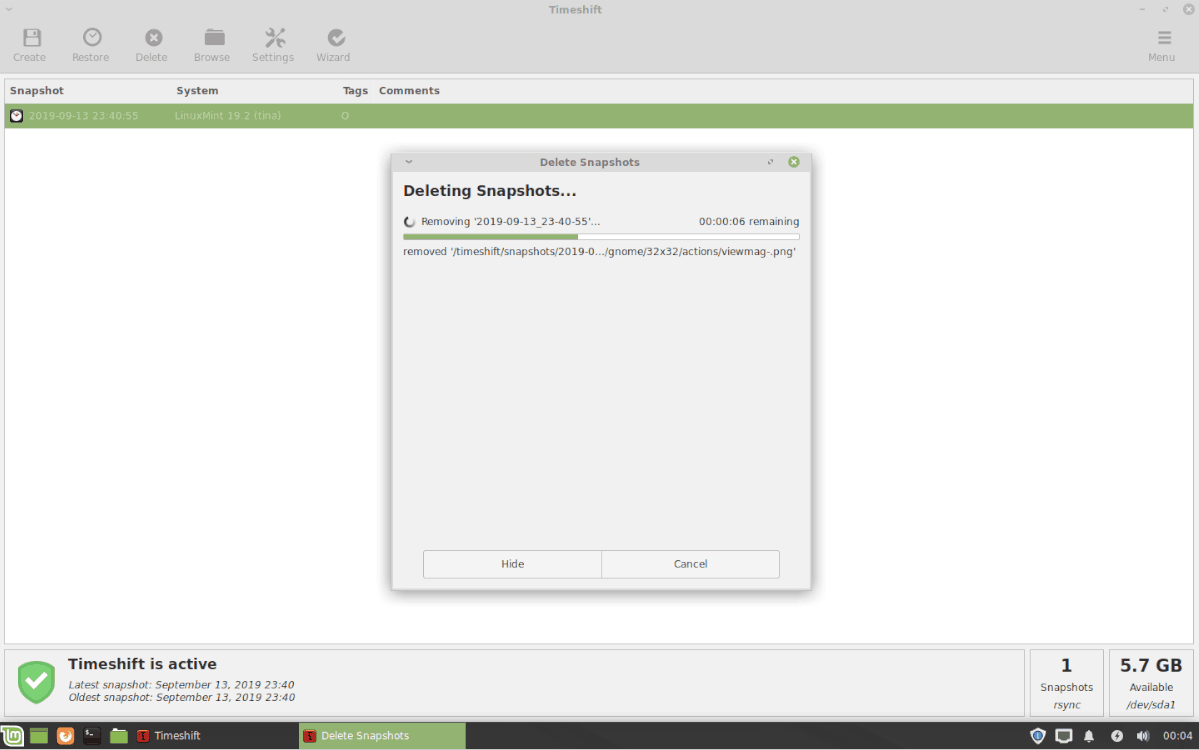The height and width of the screenshot is (750, 1199).
Task: Open the hamburger Menu
Action: point(1162,45)
